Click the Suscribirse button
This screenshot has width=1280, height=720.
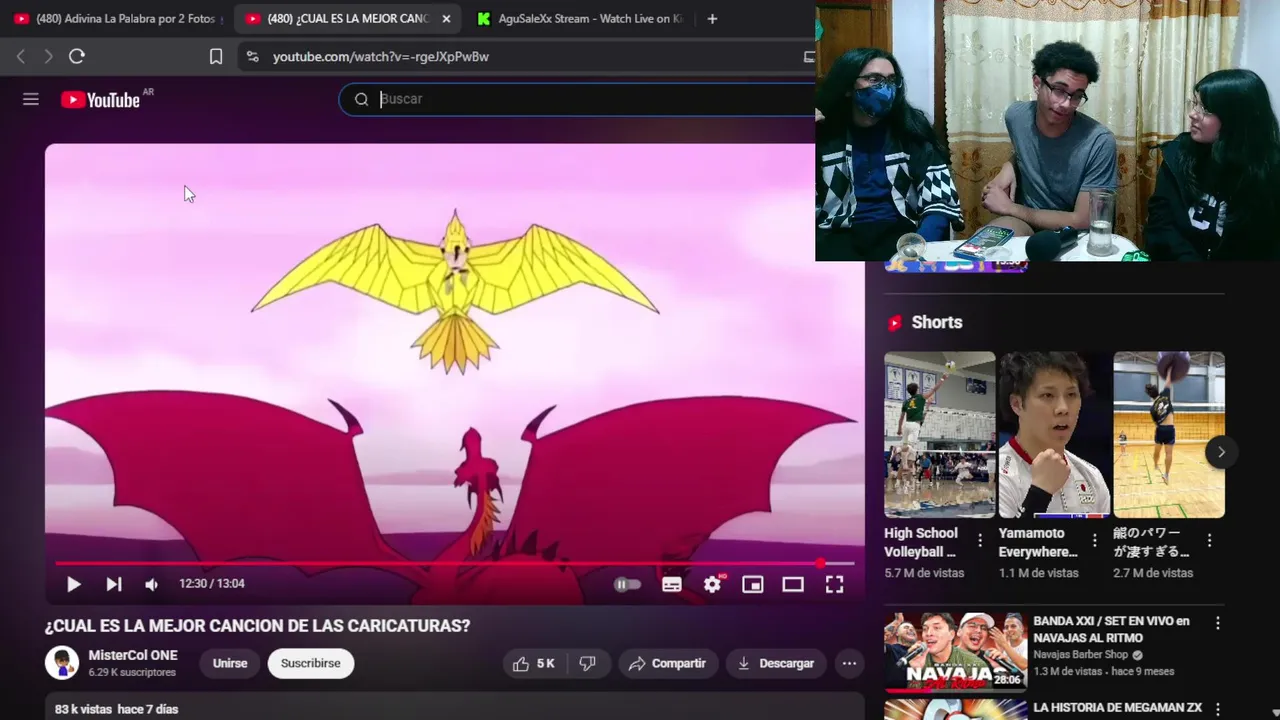coord(310,663)
